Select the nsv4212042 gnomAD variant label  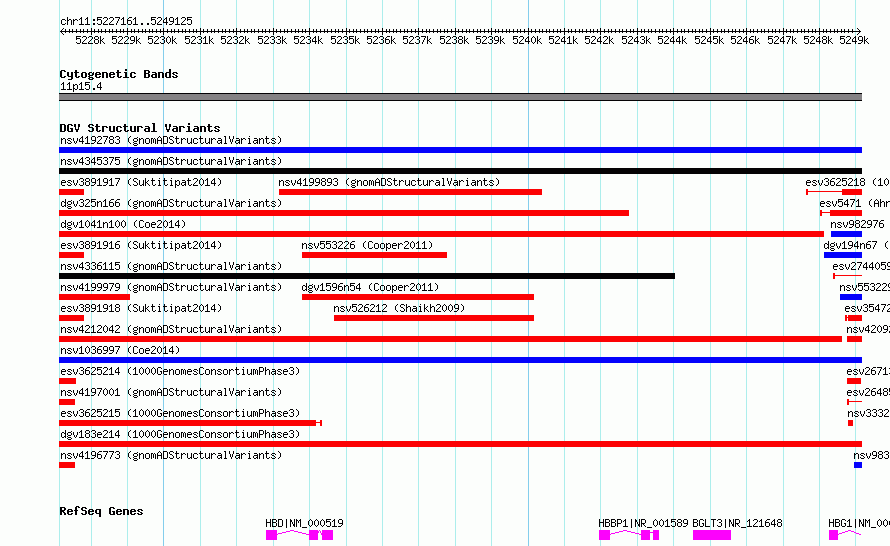[171, 329]
